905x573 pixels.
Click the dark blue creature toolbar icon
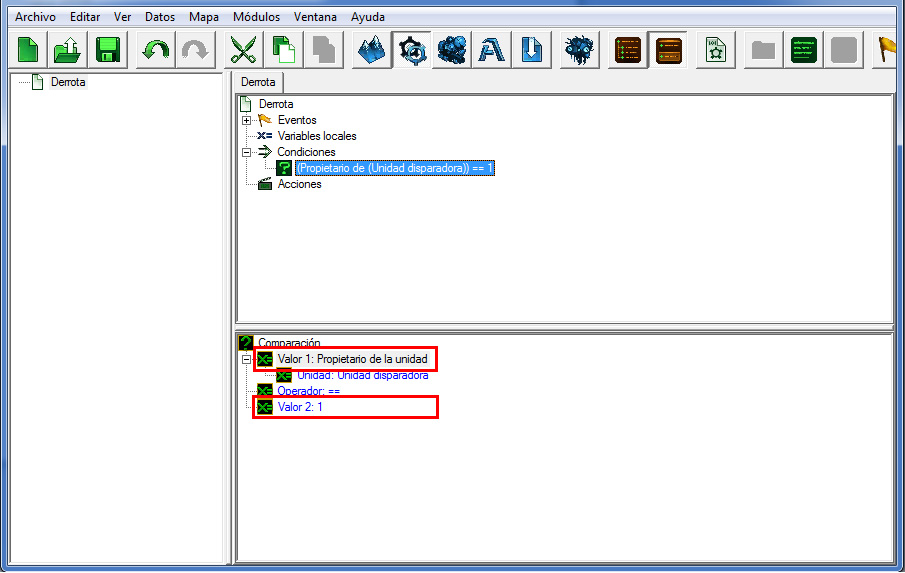tap(579, 50)
